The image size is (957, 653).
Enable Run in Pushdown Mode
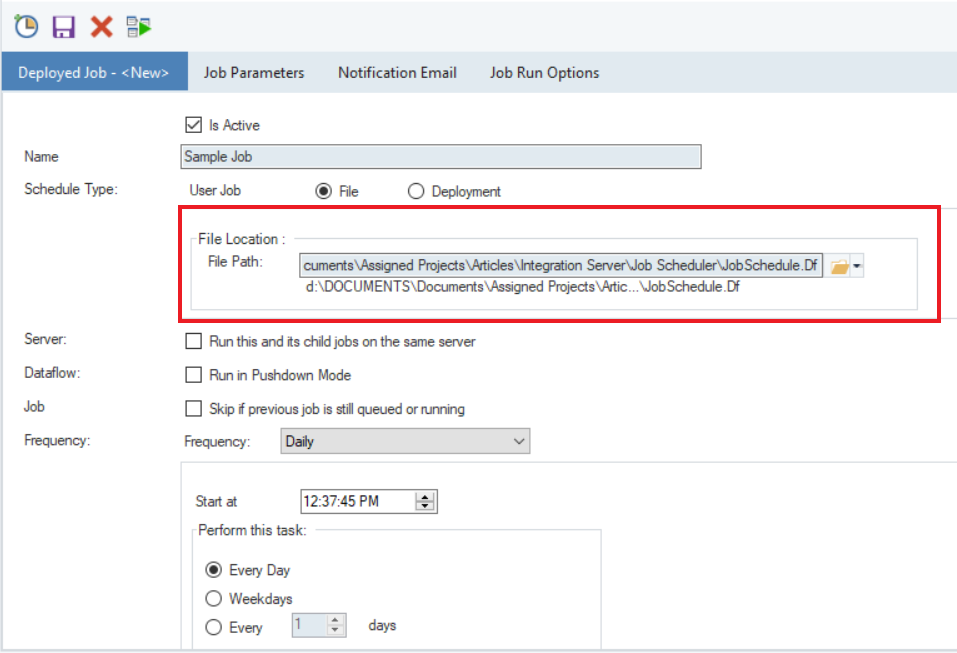(x=194, y=375)
